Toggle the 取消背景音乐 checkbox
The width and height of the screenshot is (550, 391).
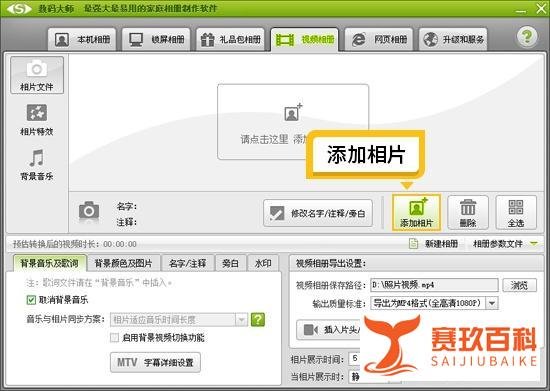[x=31, y=300]
